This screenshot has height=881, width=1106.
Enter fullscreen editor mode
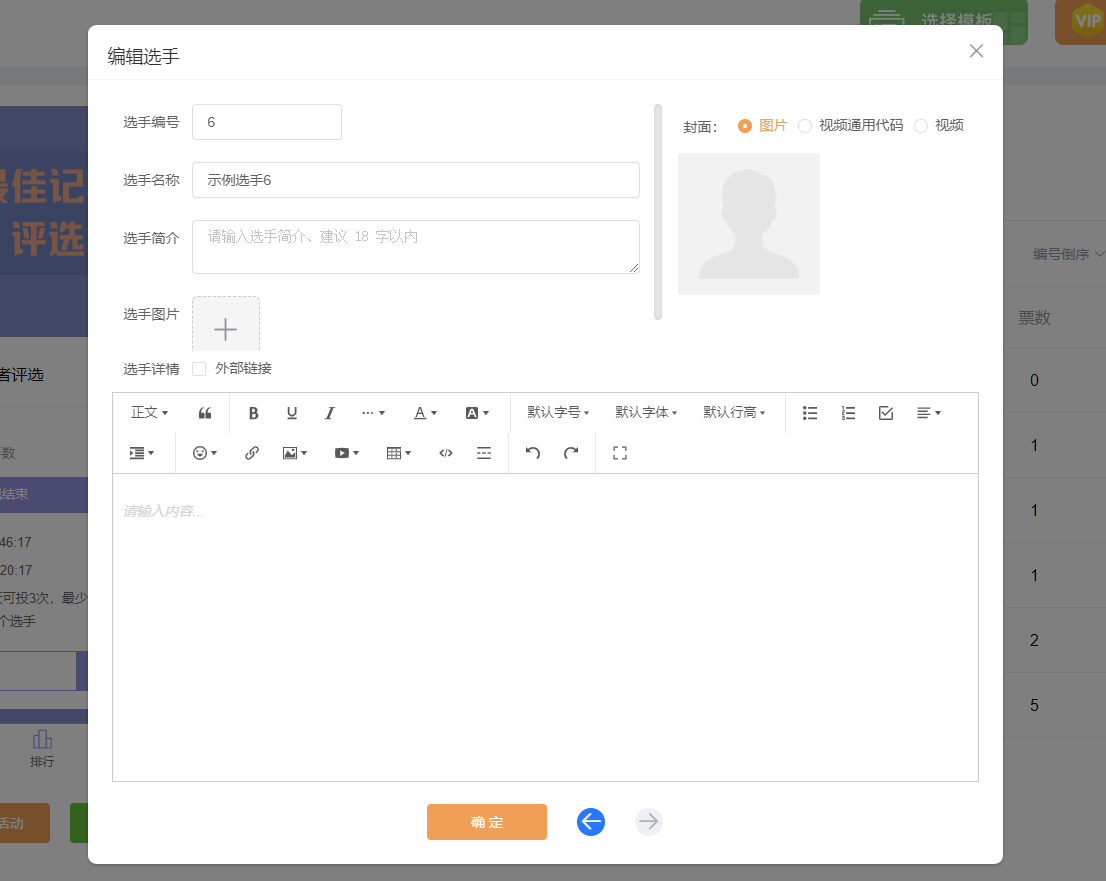(619, 453)
